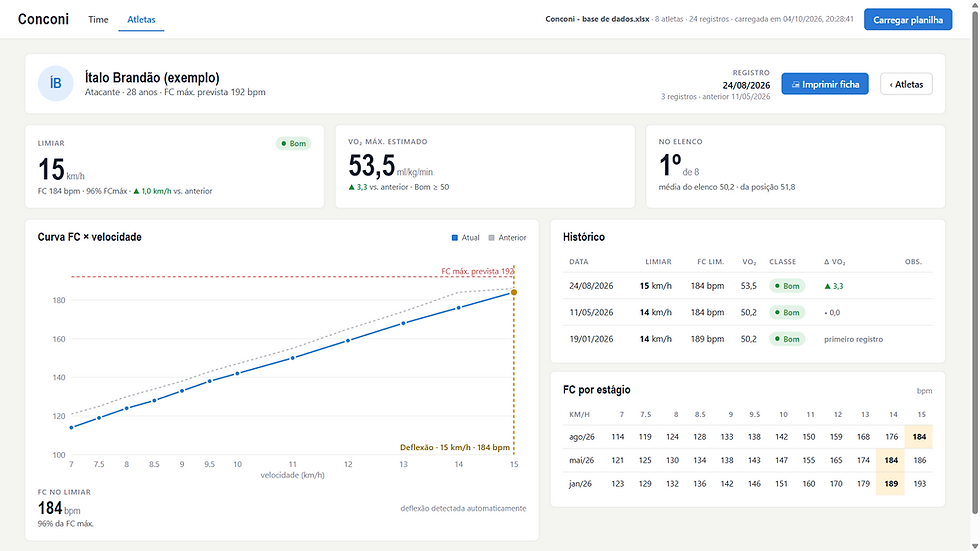Click the blue data point at 13 km/h
Image resolution: width=980 pixels, height=551 pixels.
403,323
